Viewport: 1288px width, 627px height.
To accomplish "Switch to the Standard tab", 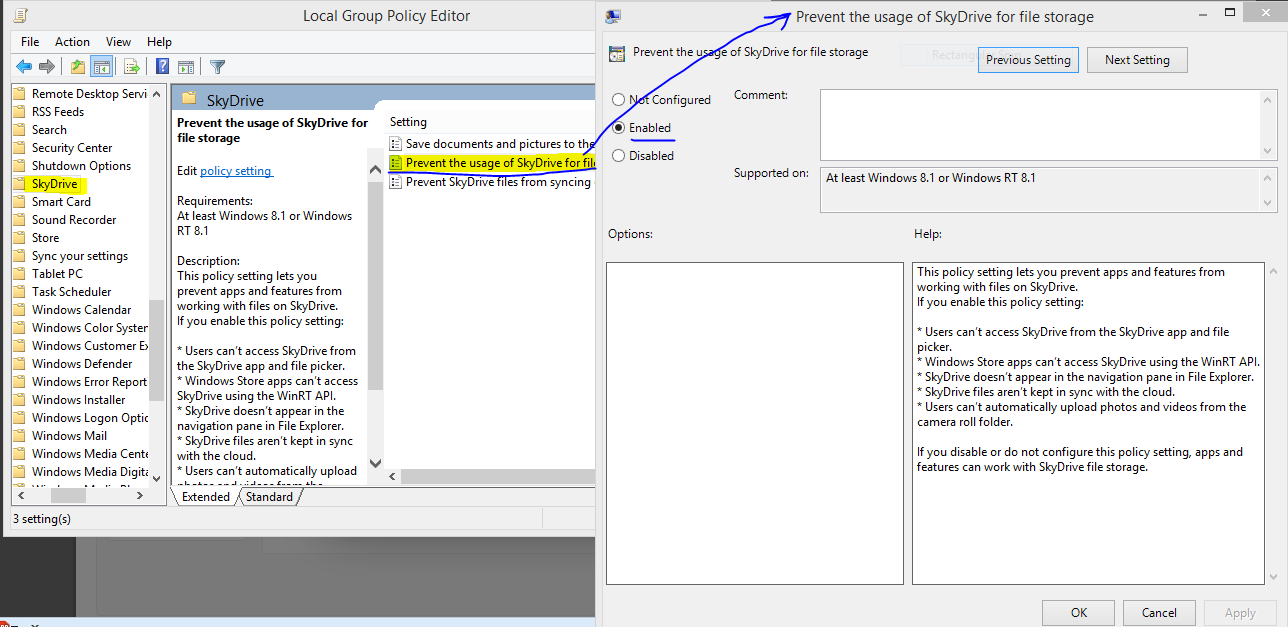I will (269, 497).
